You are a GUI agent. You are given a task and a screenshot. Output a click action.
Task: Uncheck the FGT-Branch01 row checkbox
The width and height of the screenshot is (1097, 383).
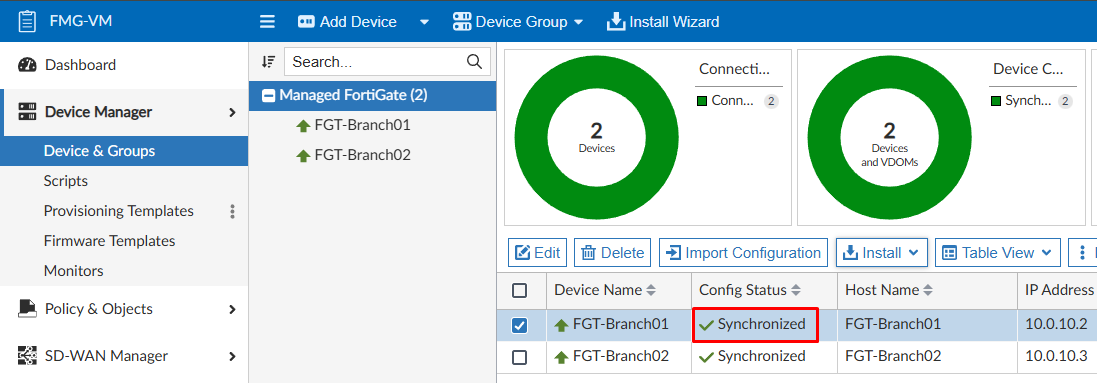click(x=520, y=326)
